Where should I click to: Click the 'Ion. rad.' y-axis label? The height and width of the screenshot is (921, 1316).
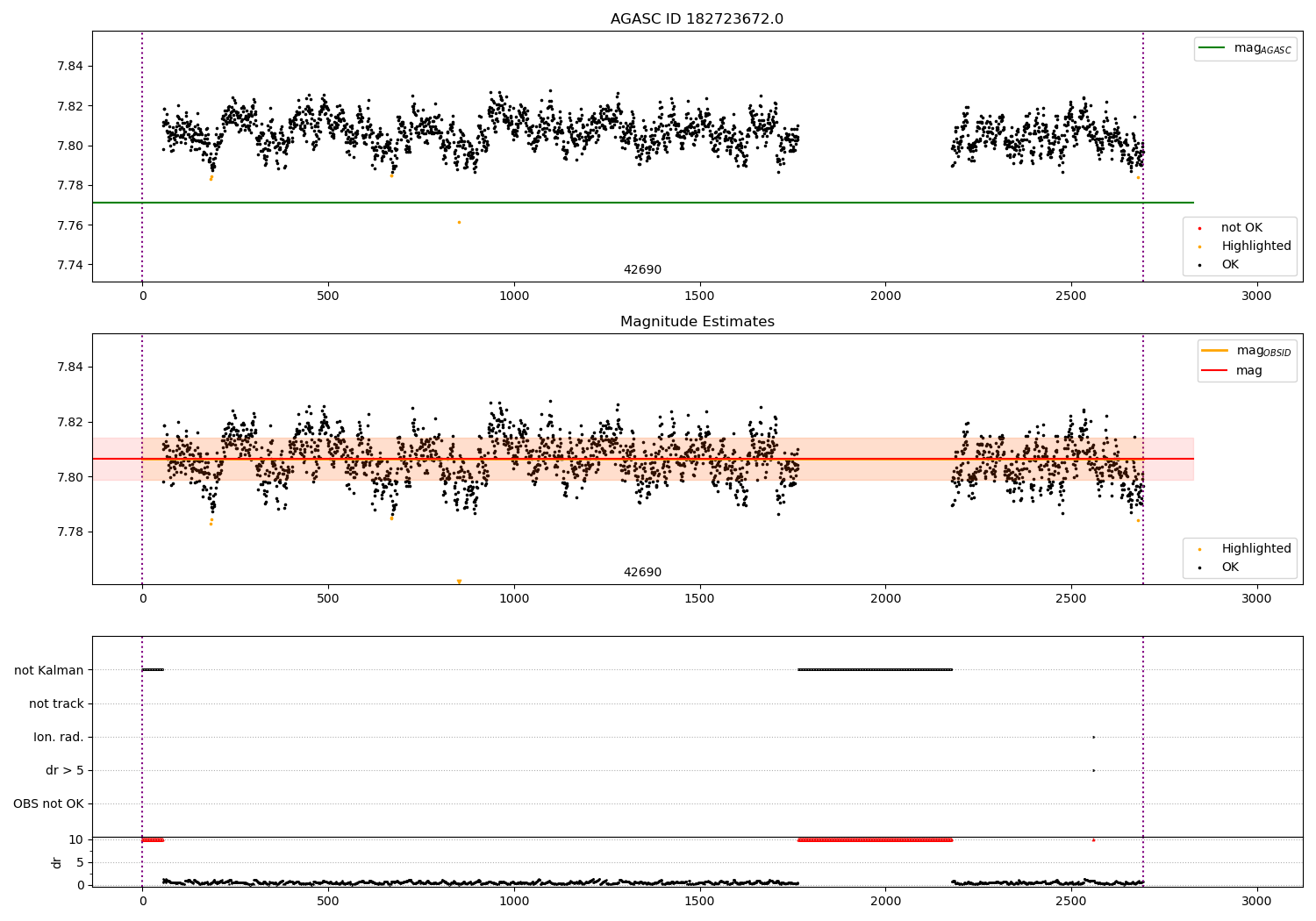[59, 737]
